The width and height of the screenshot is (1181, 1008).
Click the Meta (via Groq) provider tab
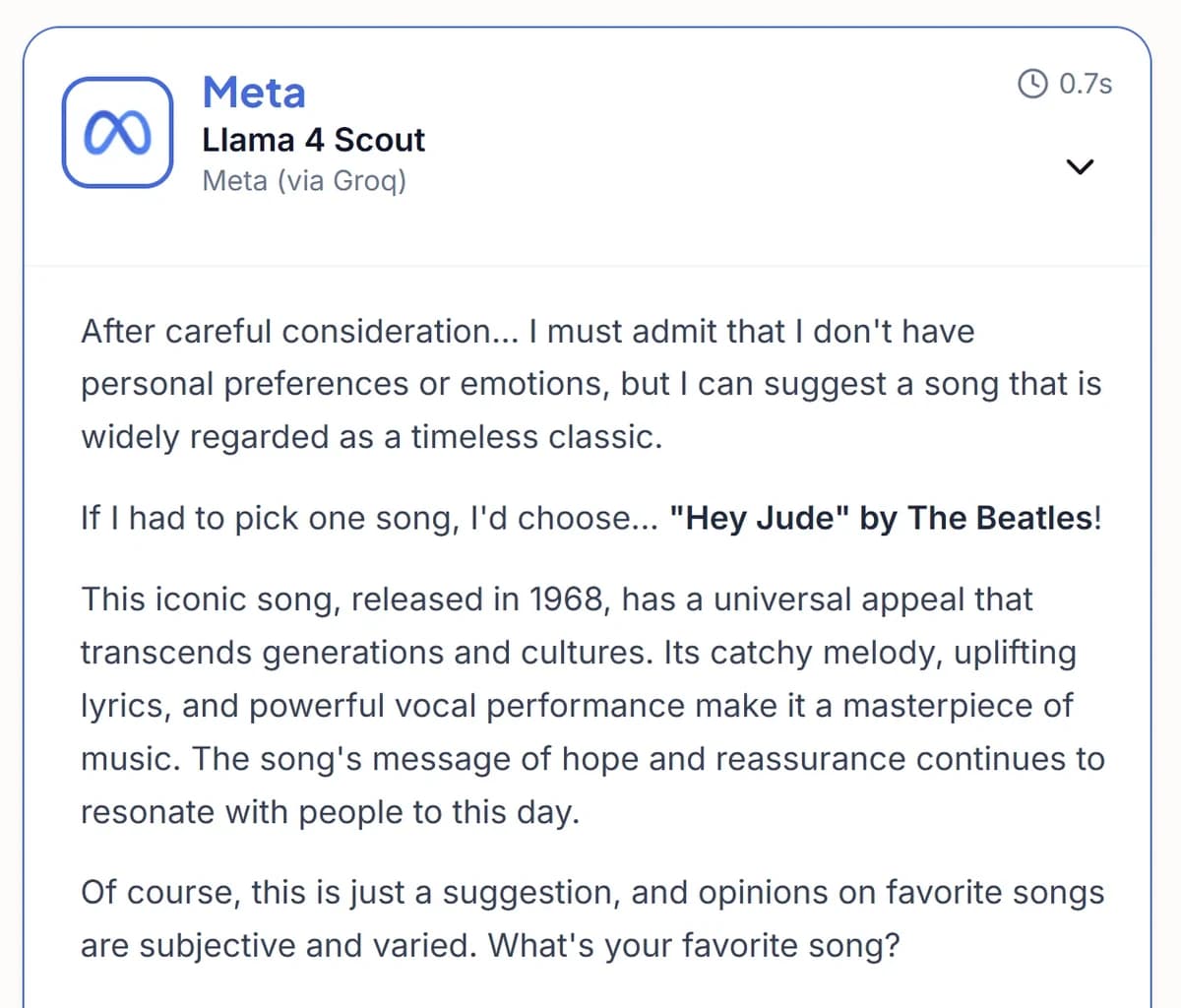pos(306,180)
